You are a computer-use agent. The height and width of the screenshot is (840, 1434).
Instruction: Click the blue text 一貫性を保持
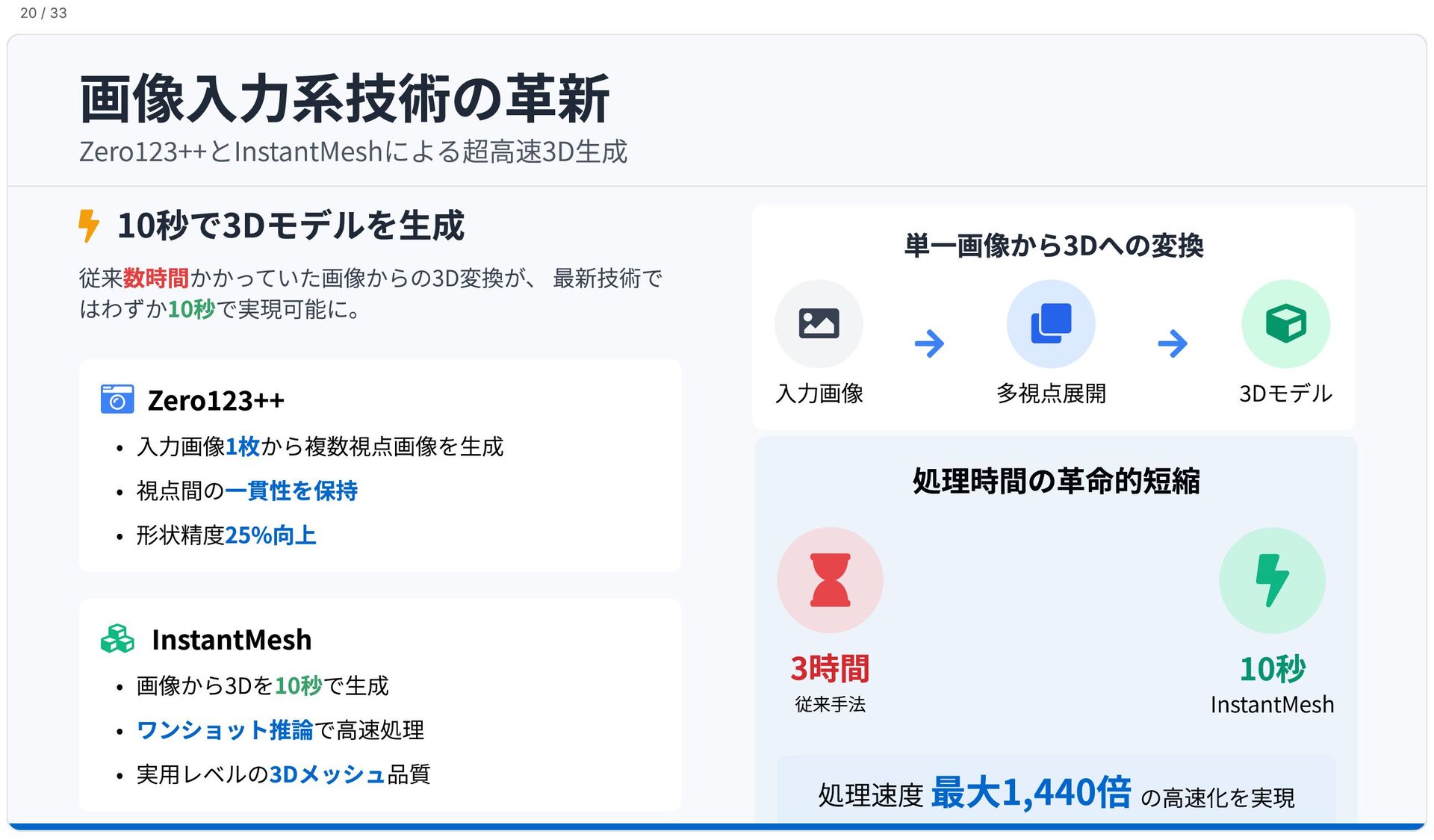click(x=291, y=491)
